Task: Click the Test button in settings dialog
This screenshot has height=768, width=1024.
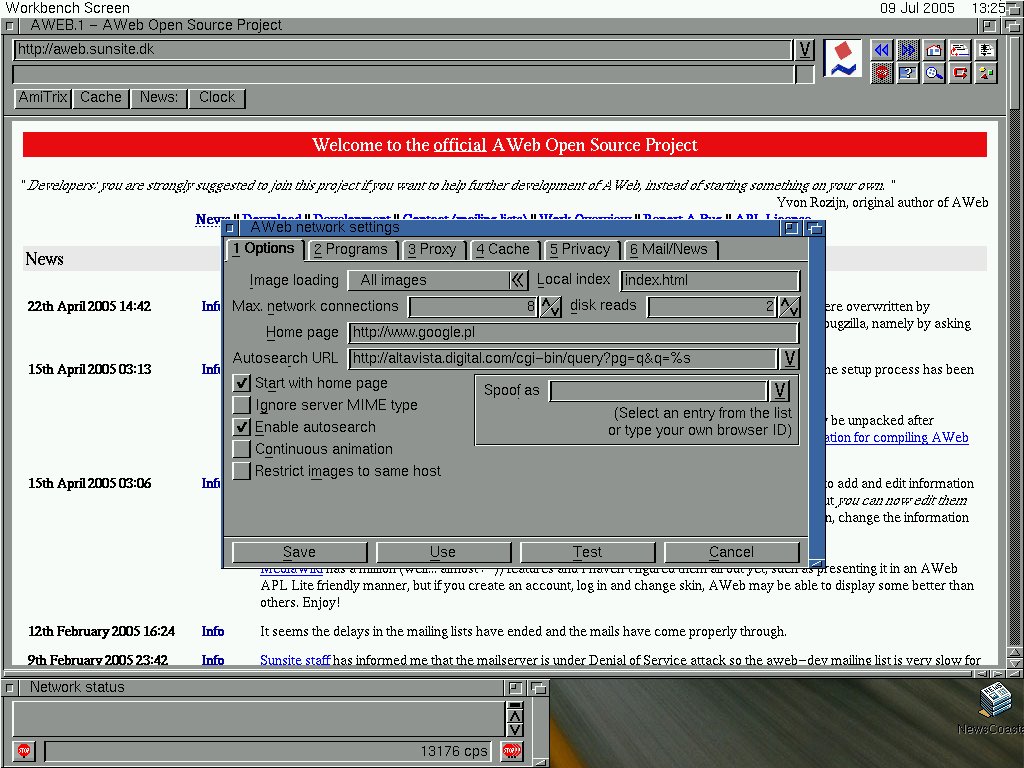Action: pos(587,552)
